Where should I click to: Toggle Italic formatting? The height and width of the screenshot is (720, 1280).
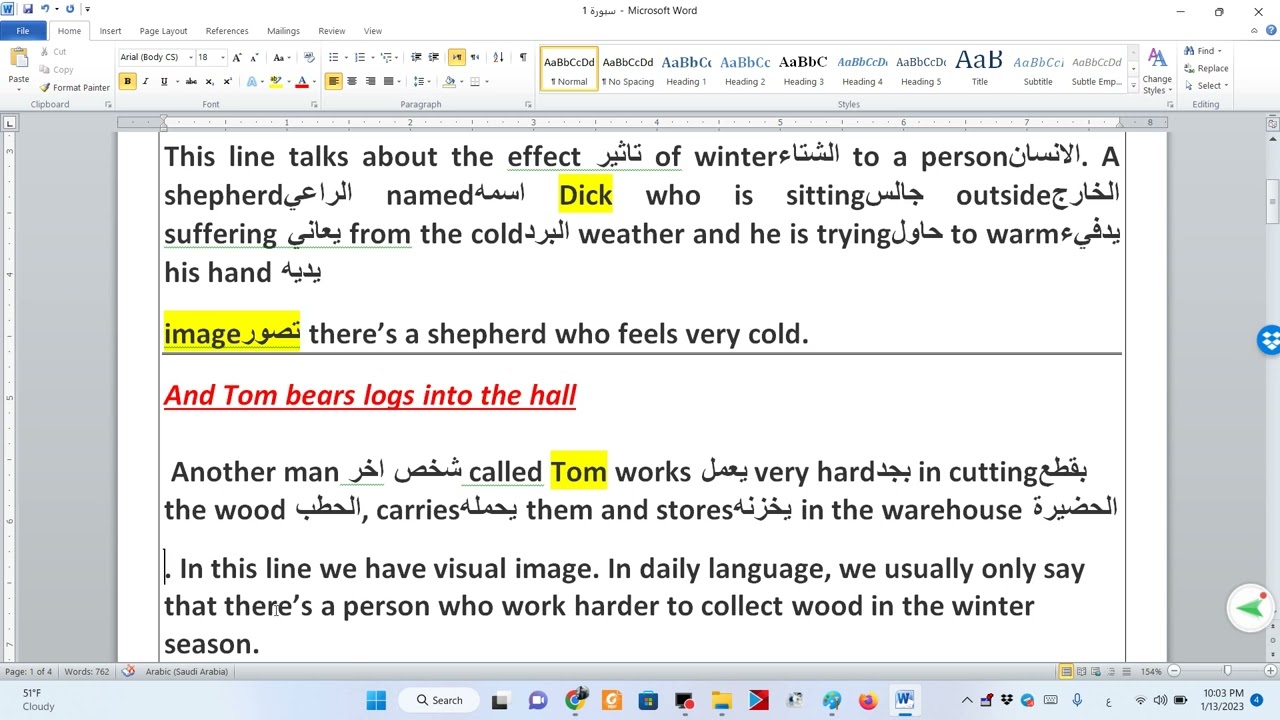(146, 82)
